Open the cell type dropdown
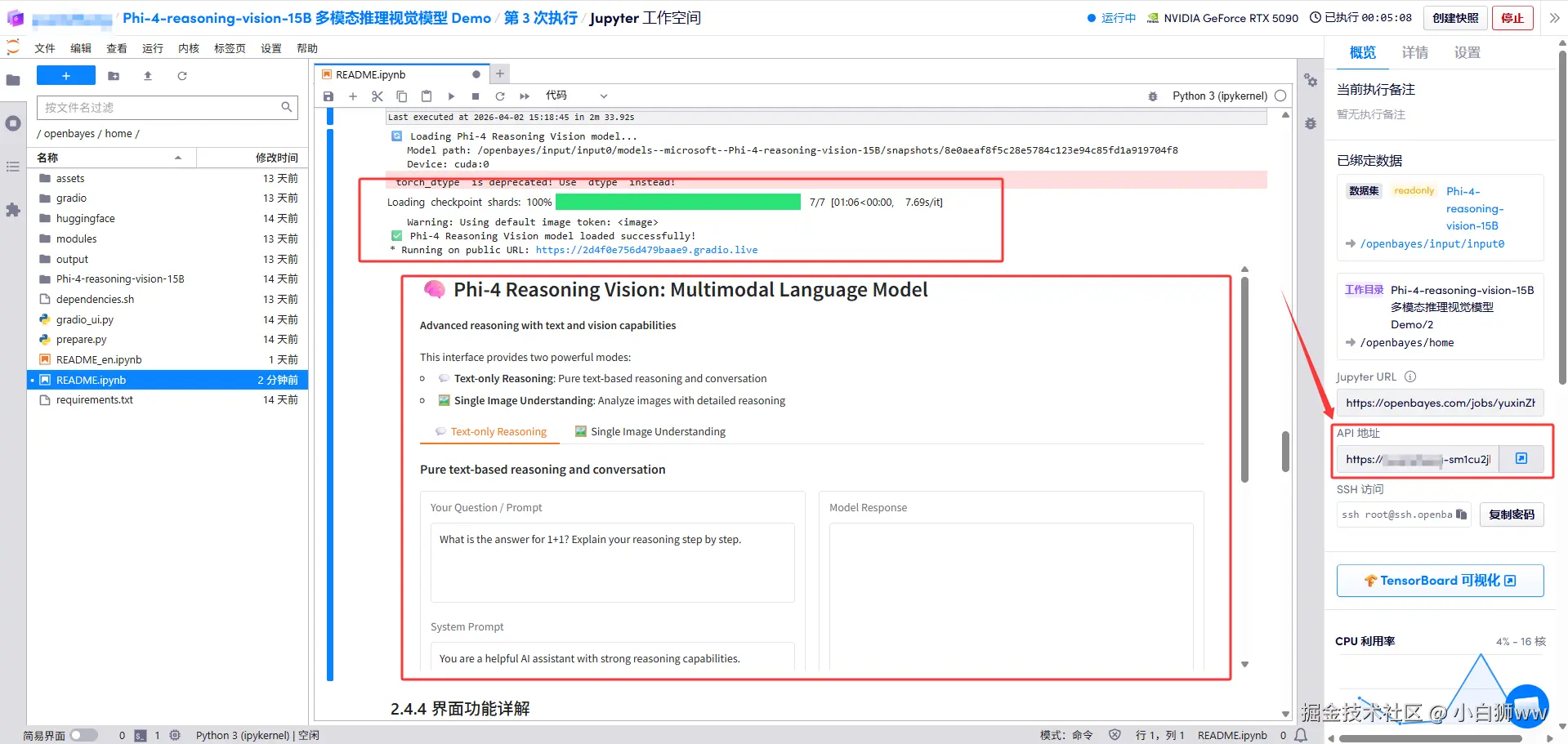The image size is (1568, 744). tap(576, 96)
